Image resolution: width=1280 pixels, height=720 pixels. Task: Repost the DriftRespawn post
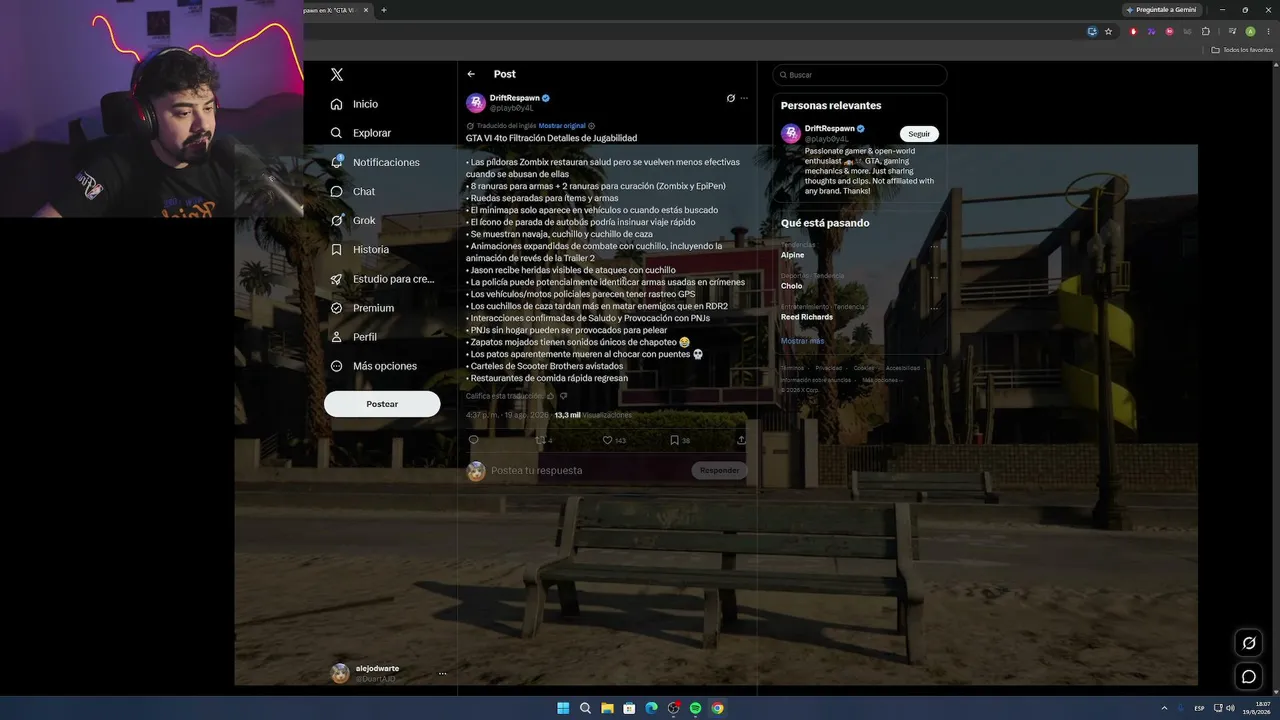(541, 440)
